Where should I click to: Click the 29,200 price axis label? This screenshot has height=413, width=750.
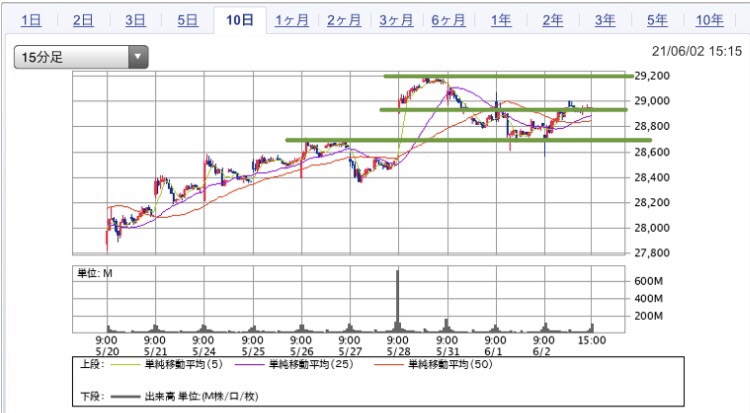[652, 76]
